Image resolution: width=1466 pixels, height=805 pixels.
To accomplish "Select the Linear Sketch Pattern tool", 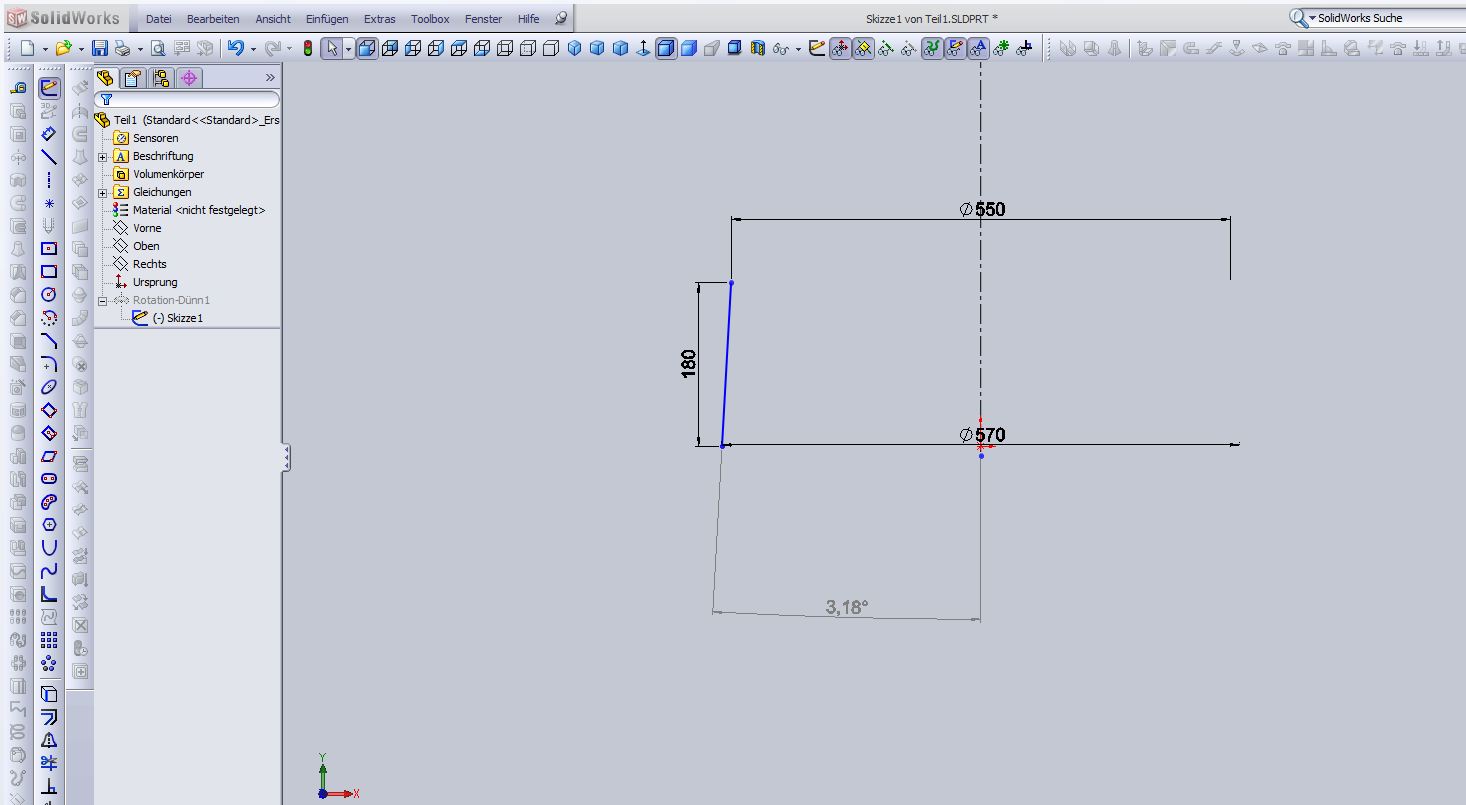I will pos(49,640).
